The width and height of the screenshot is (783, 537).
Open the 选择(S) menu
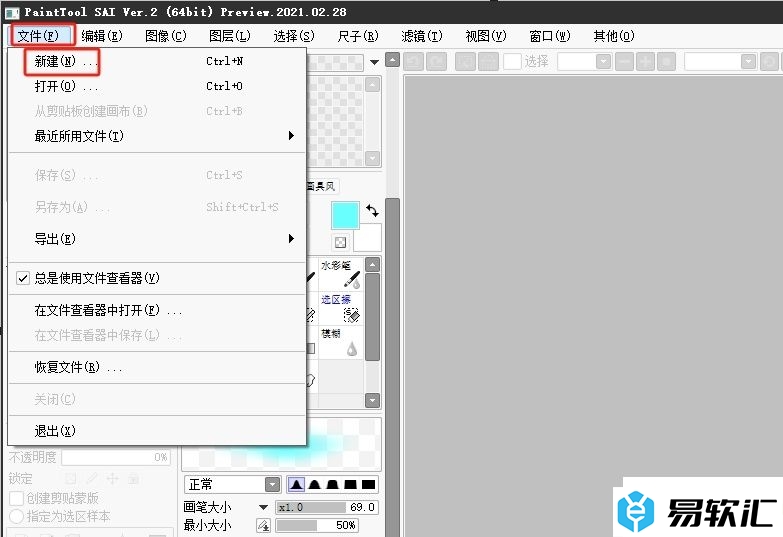[x=294, y=36]
